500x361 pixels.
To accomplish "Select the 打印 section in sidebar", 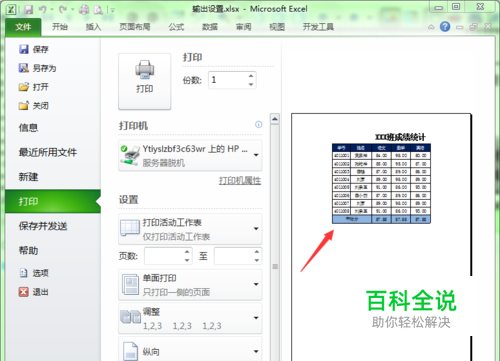I will 53,201.
